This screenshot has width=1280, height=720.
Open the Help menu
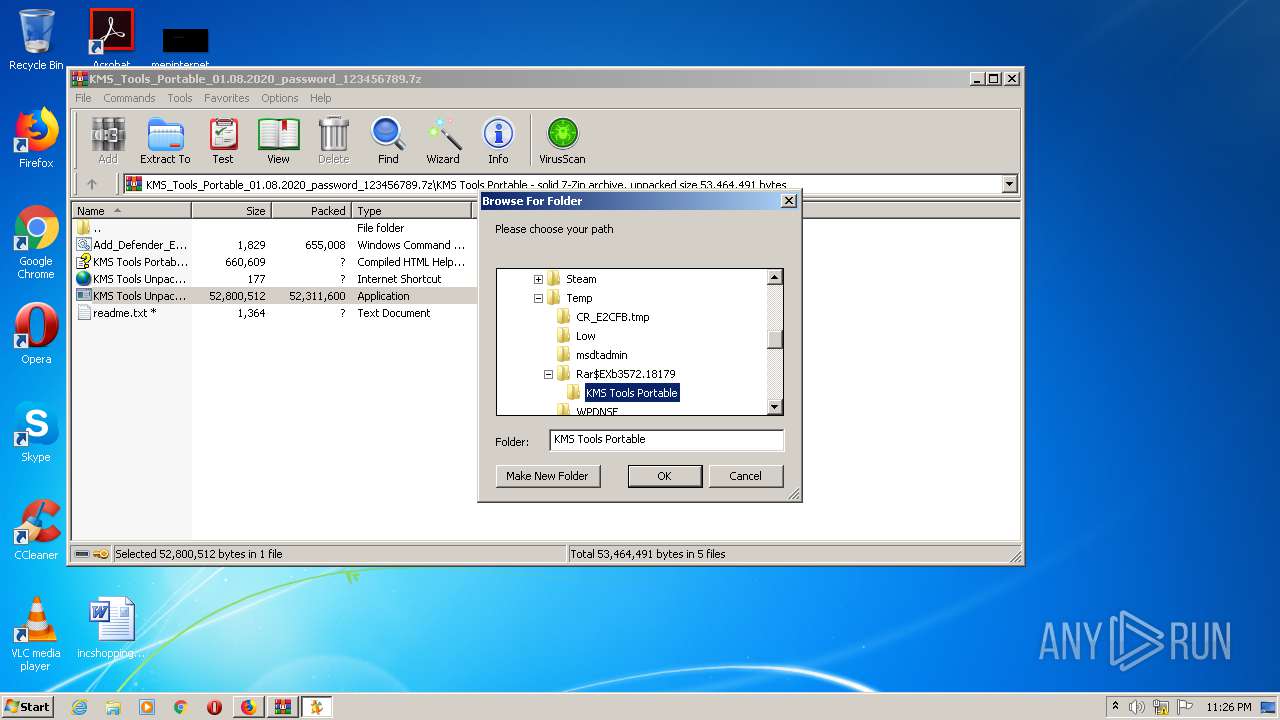point(320,98)
